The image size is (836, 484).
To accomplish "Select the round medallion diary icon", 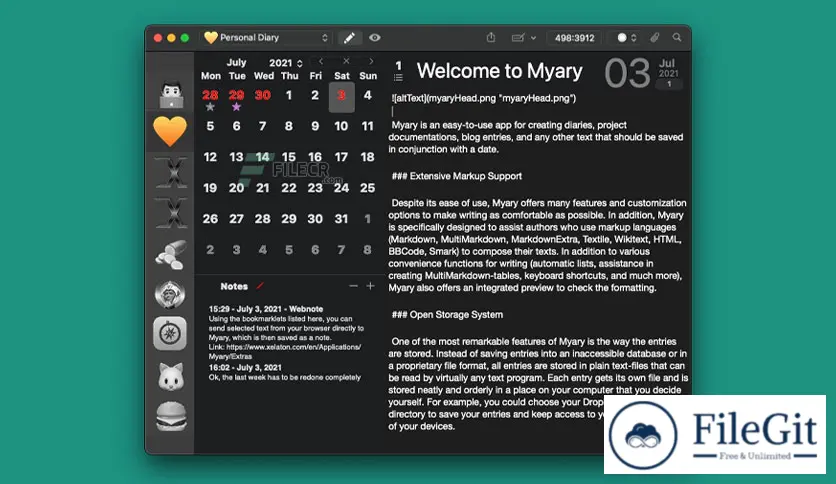I will coord(170,294).
